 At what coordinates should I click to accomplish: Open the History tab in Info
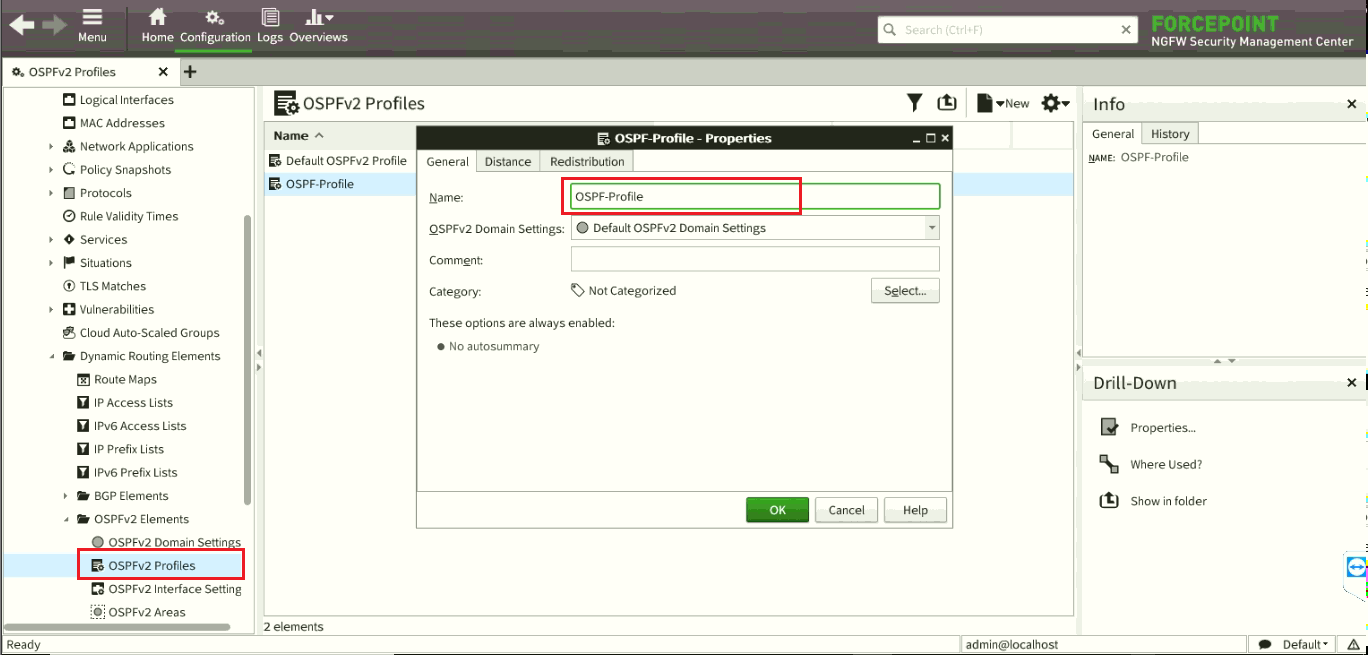[x=1169, y=134]
